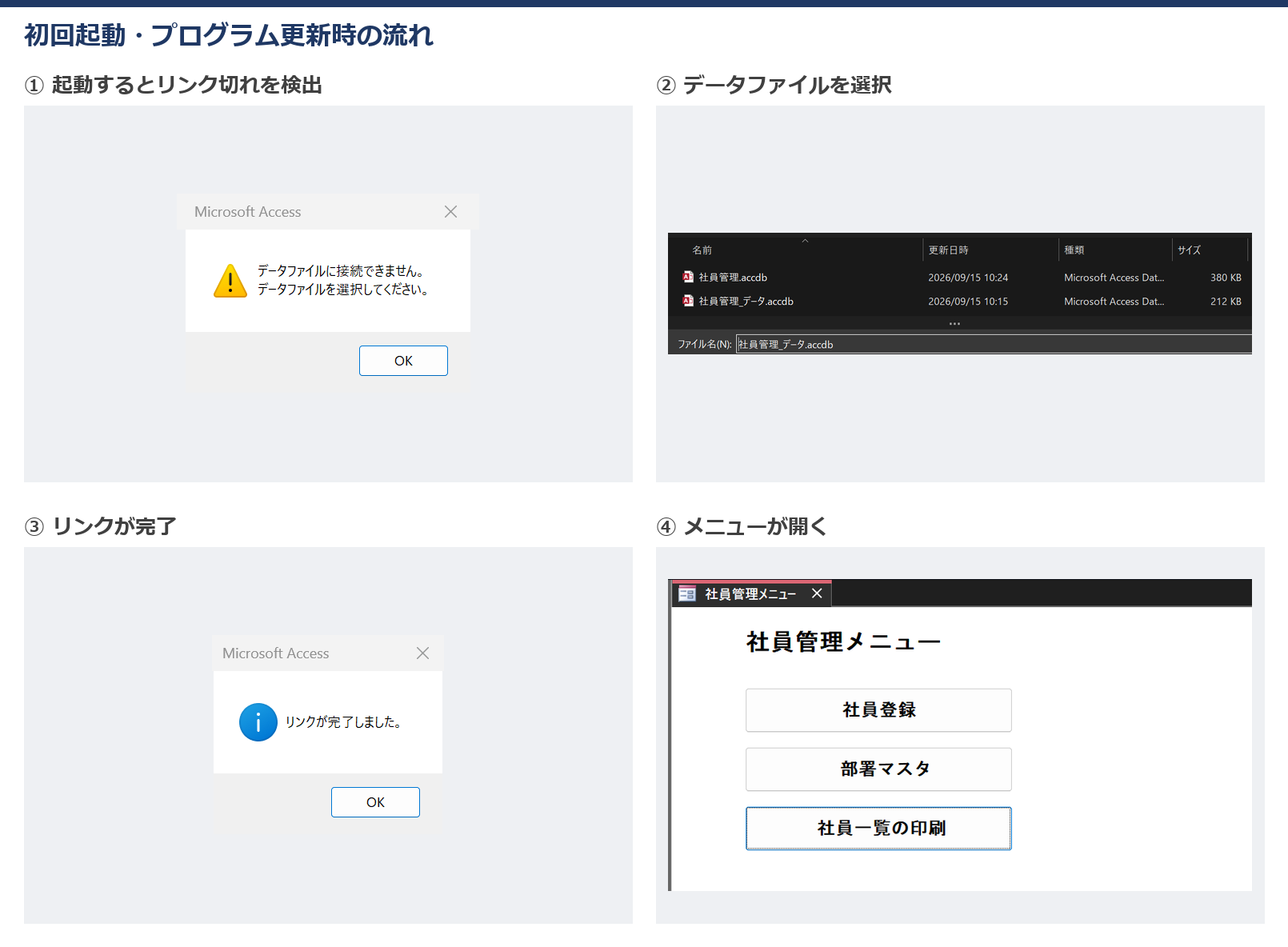
Task: Click the ファイル名 input field
Action: [x=994, y=345]
